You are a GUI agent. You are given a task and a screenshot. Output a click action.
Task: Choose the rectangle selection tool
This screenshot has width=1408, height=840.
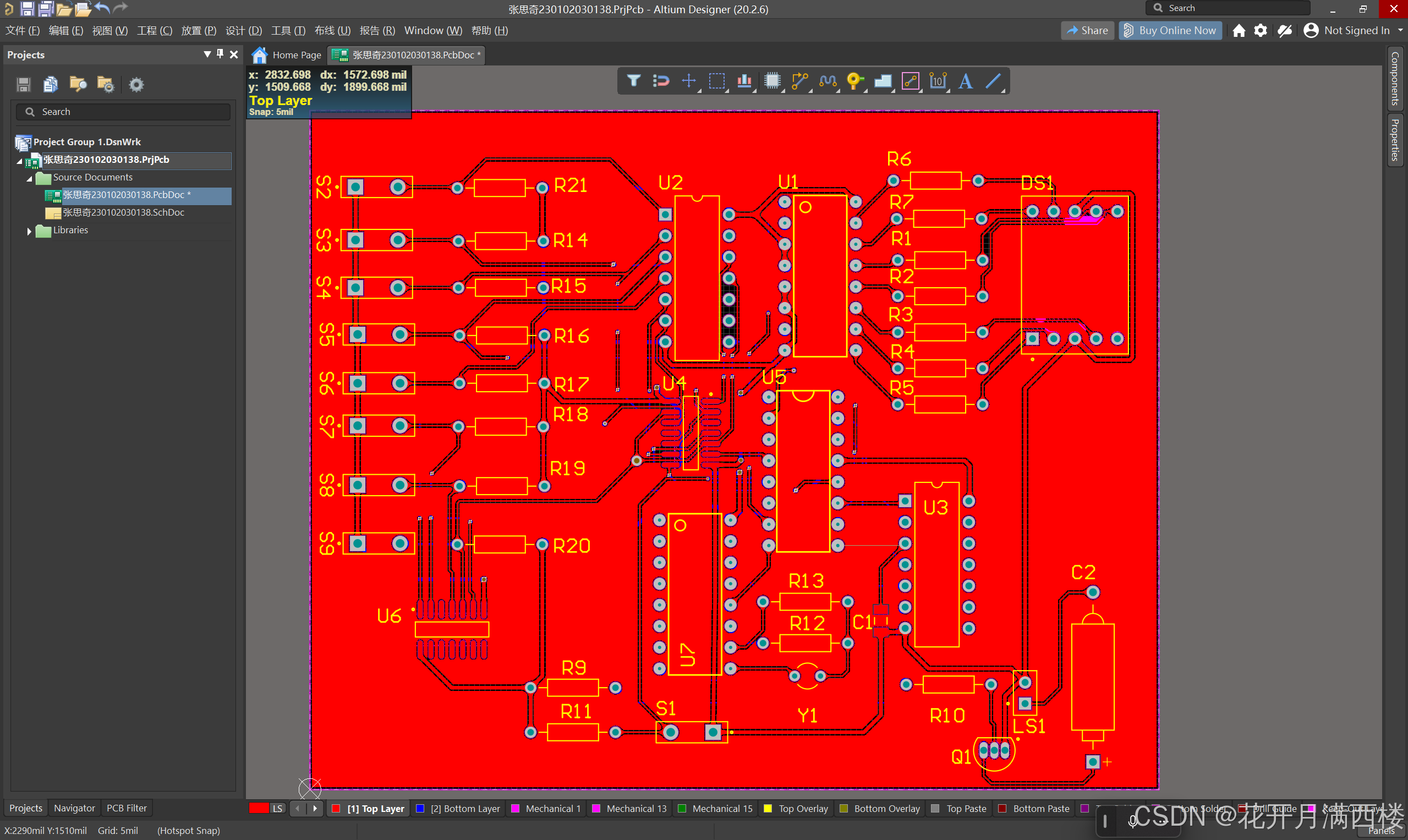(717, 81)
